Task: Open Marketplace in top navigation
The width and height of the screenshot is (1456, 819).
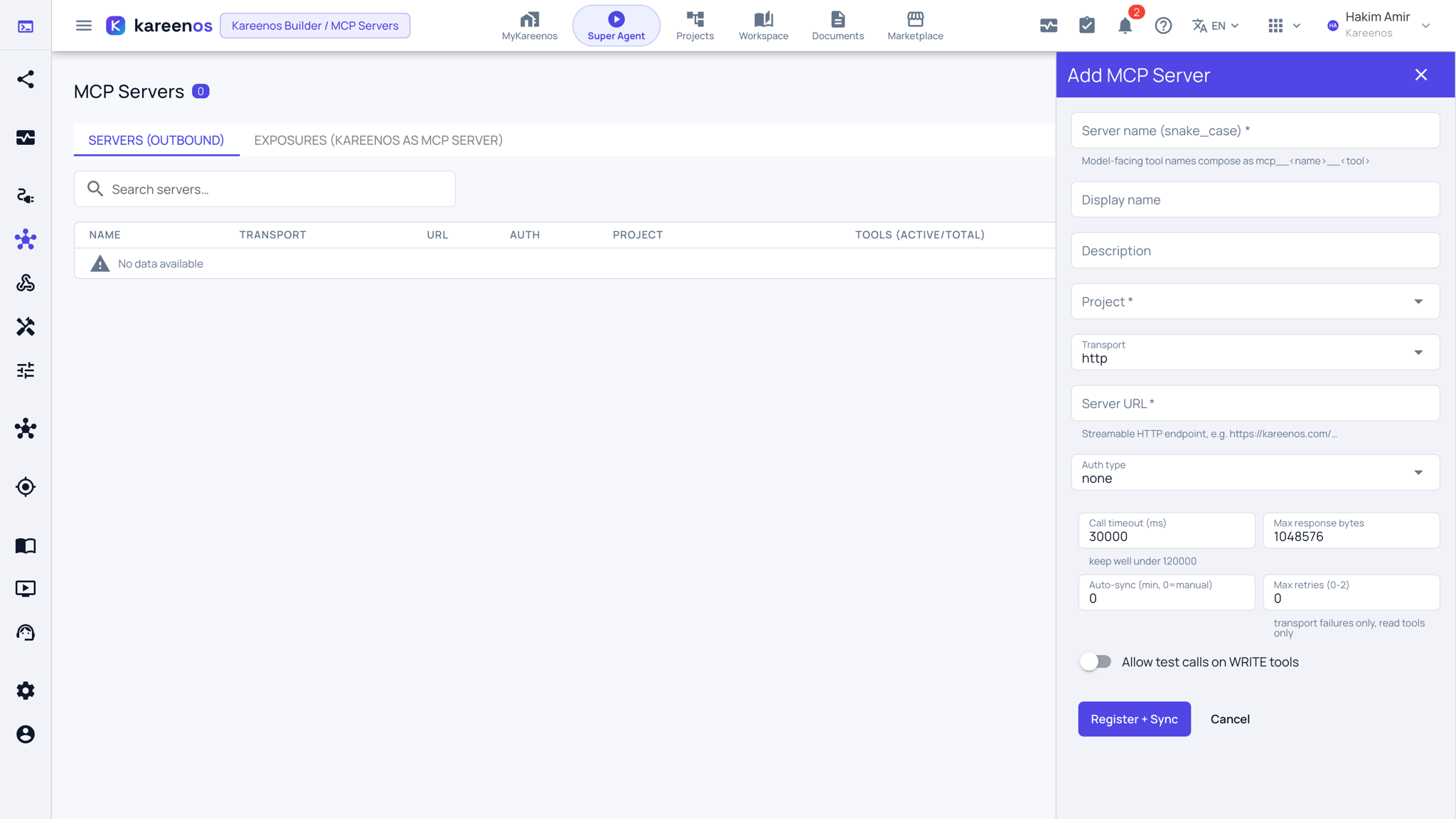Action: [916, 26]
